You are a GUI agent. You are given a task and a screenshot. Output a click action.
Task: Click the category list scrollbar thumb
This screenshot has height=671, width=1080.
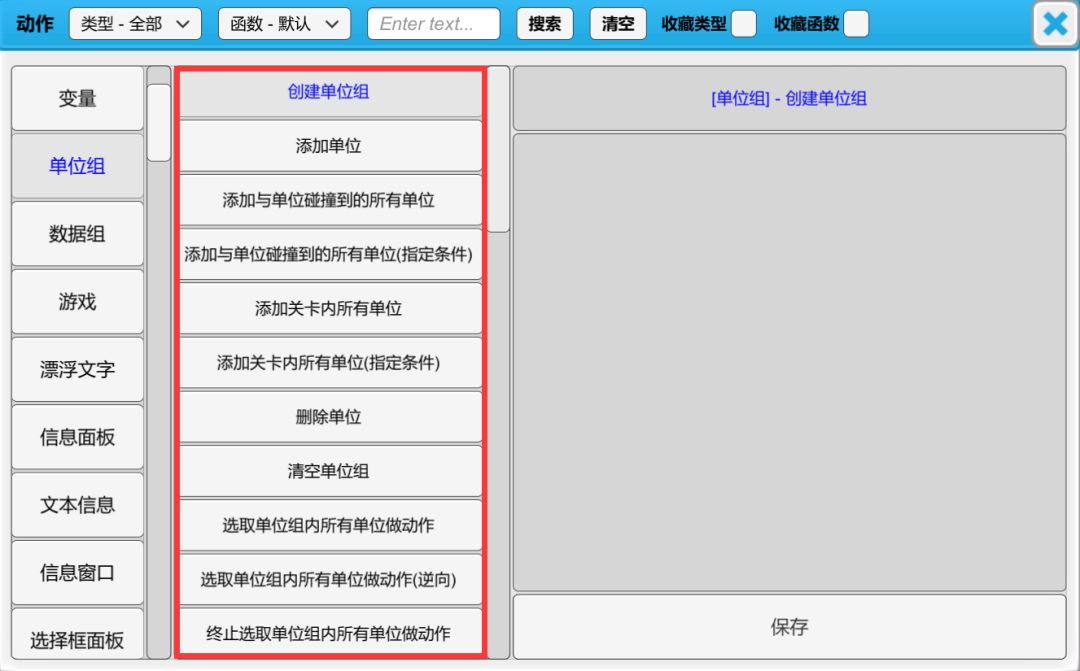click(x=159, y=123)
